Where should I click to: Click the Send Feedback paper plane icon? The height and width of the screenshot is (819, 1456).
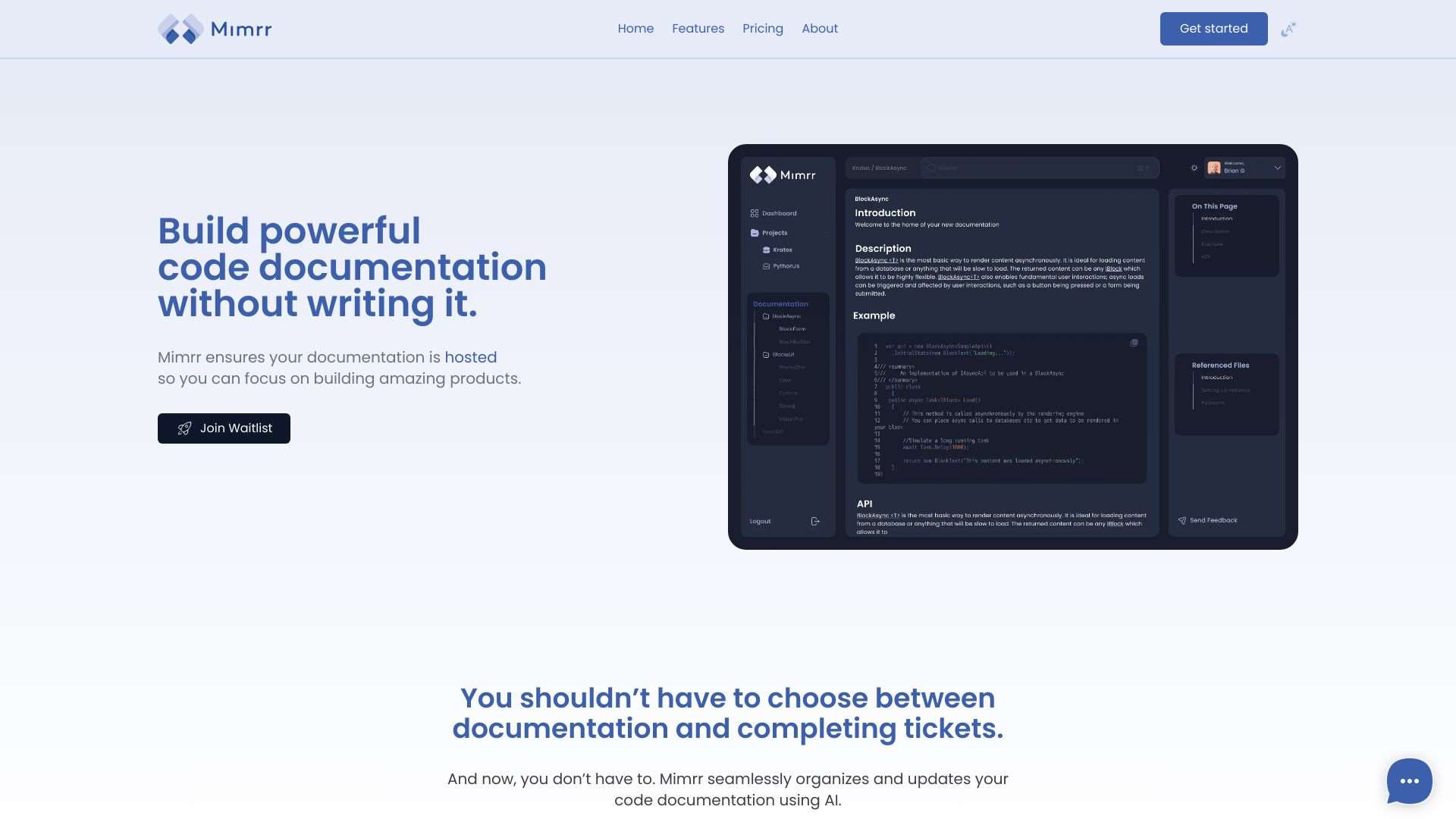coord(1181,520)
